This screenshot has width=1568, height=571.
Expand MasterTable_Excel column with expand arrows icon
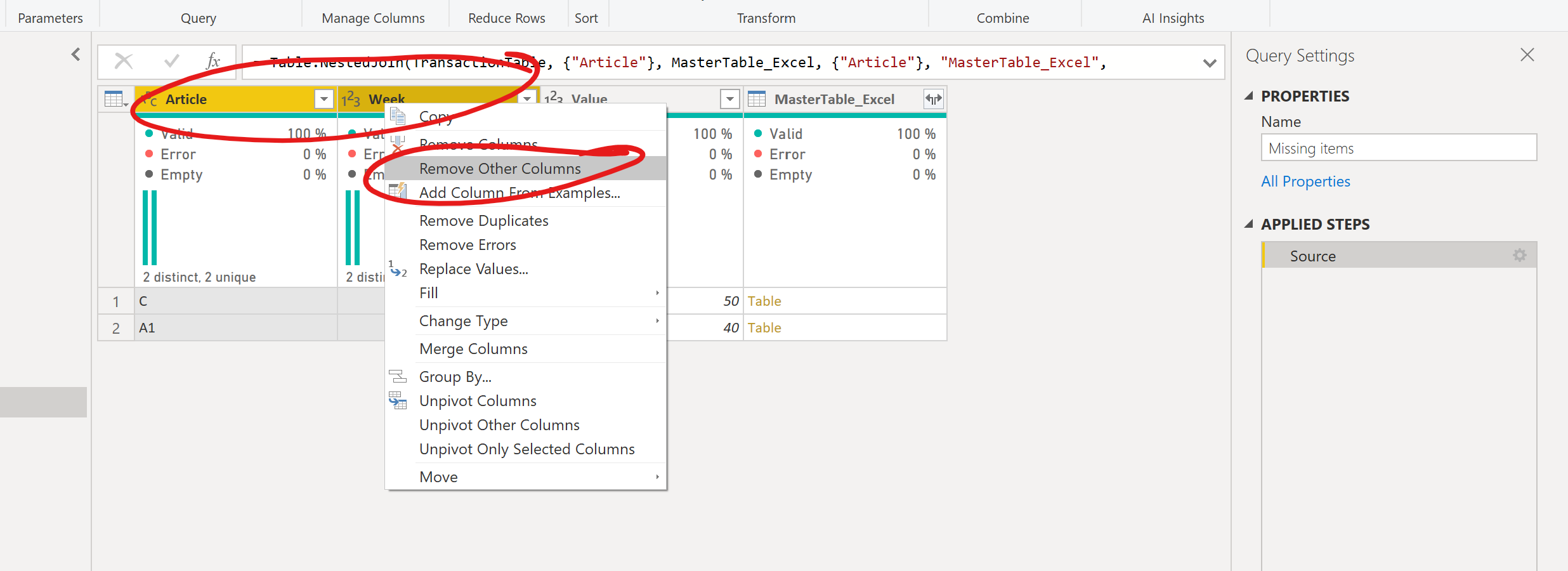[933, 99]
